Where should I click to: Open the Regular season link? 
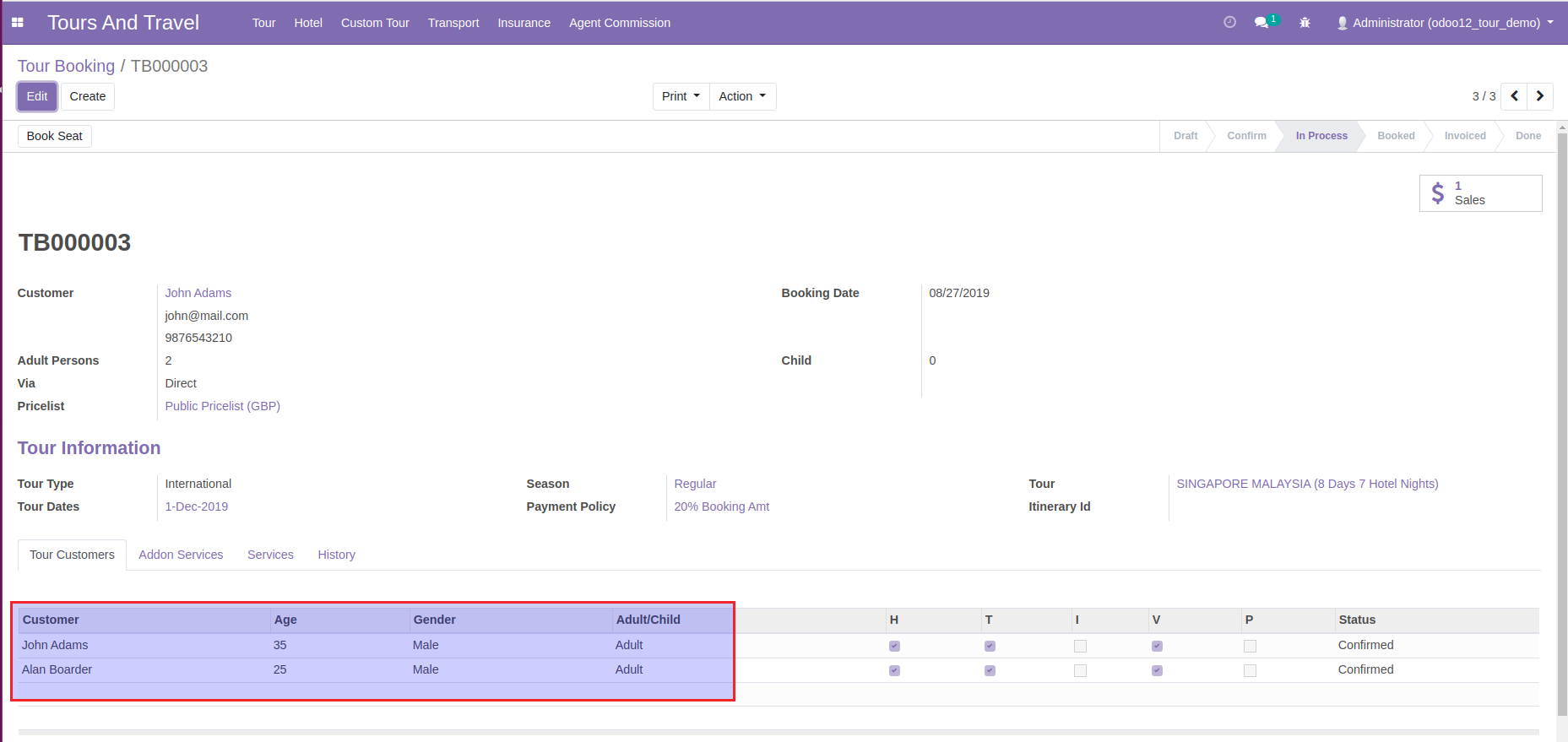pos(695,484)
